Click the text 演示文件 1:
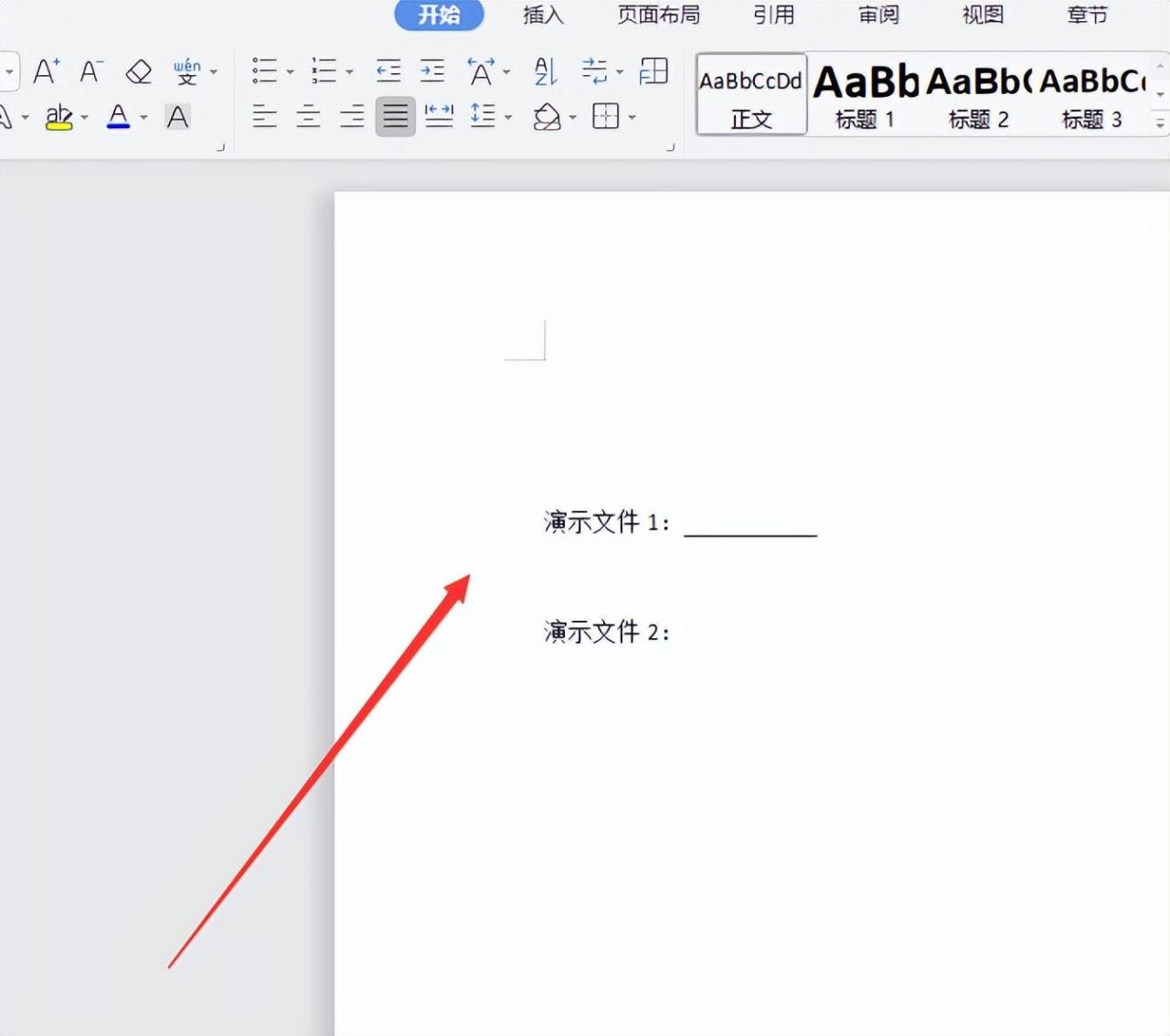The image size is (1170, 1036). click(x=607, y=522)
